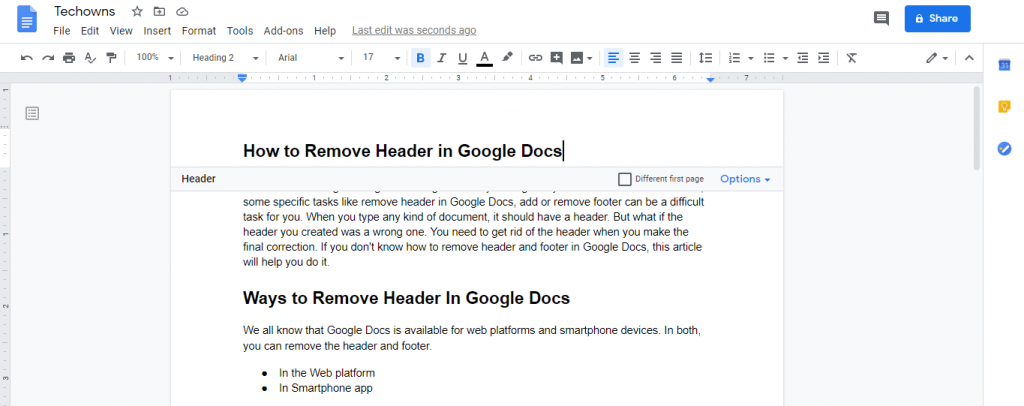Enable Different first page checkbox

(x=624, y=179)
